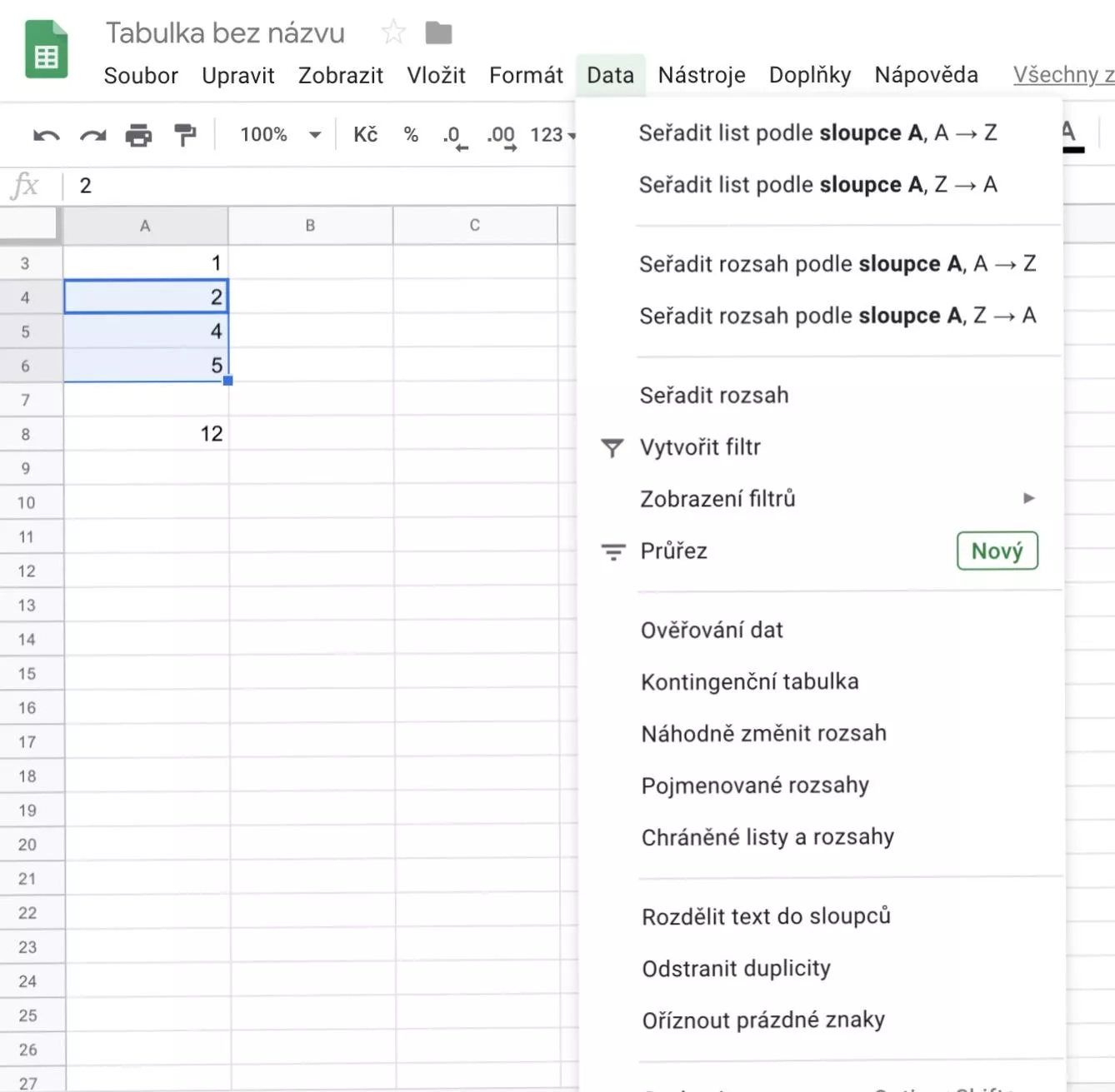
Task: Open the 123 number format dropdown
Action: pyautogui.click(x=552, y=134)
